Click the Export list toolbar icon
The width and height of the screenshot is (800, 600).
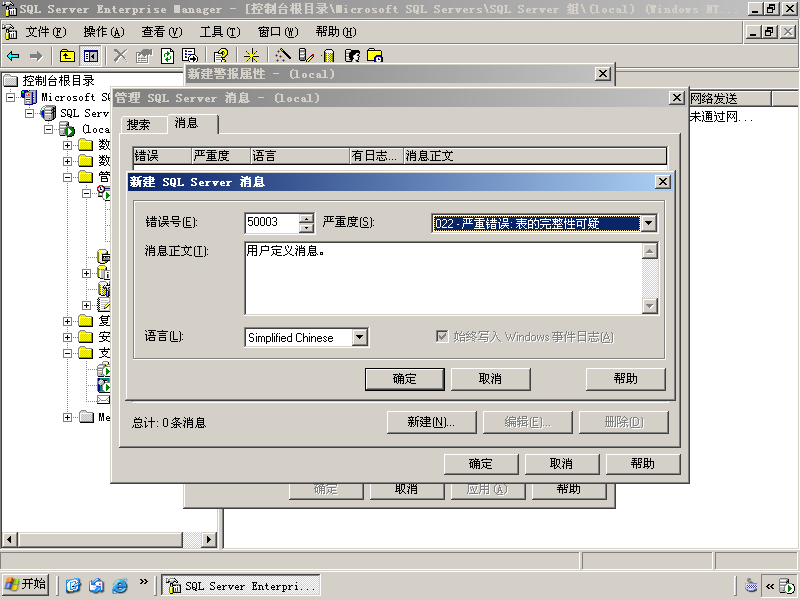coord(189,56)
